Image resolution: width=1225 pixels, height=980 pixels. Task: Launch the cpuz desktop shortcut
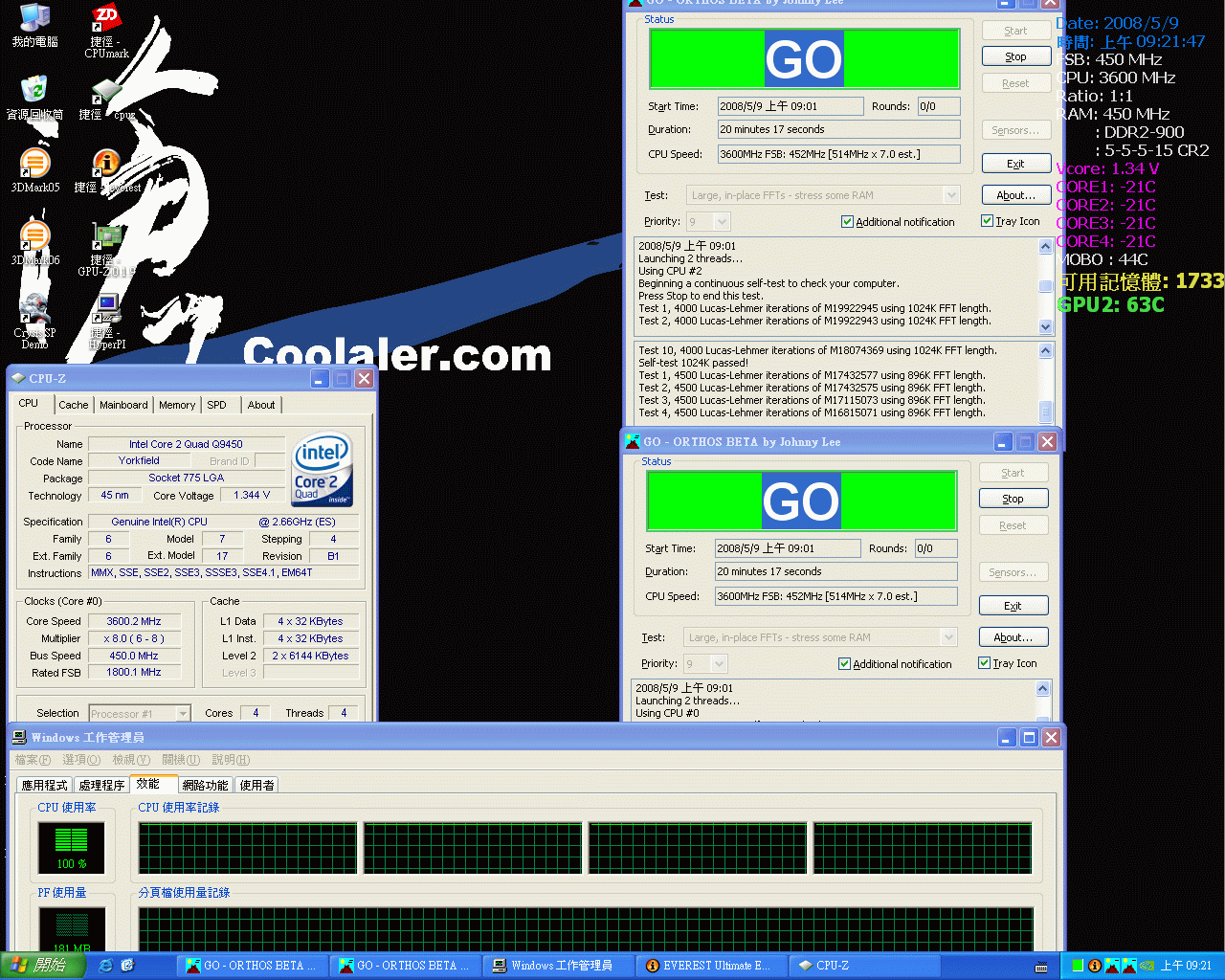tap(106, 99)
